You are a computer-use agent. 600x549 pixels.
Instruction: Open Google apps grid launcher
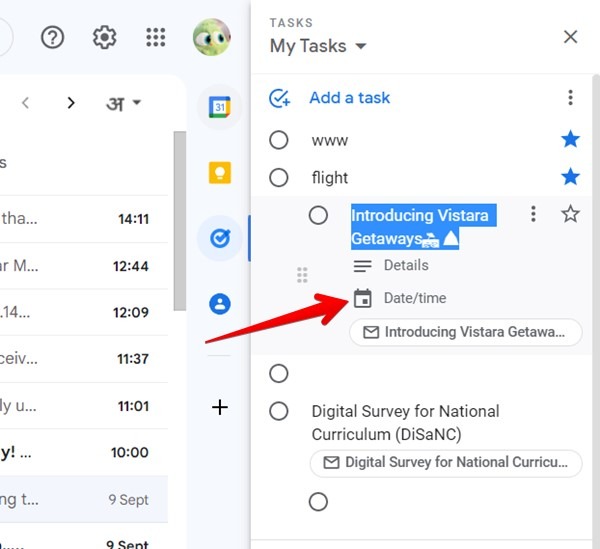(156, 37)
